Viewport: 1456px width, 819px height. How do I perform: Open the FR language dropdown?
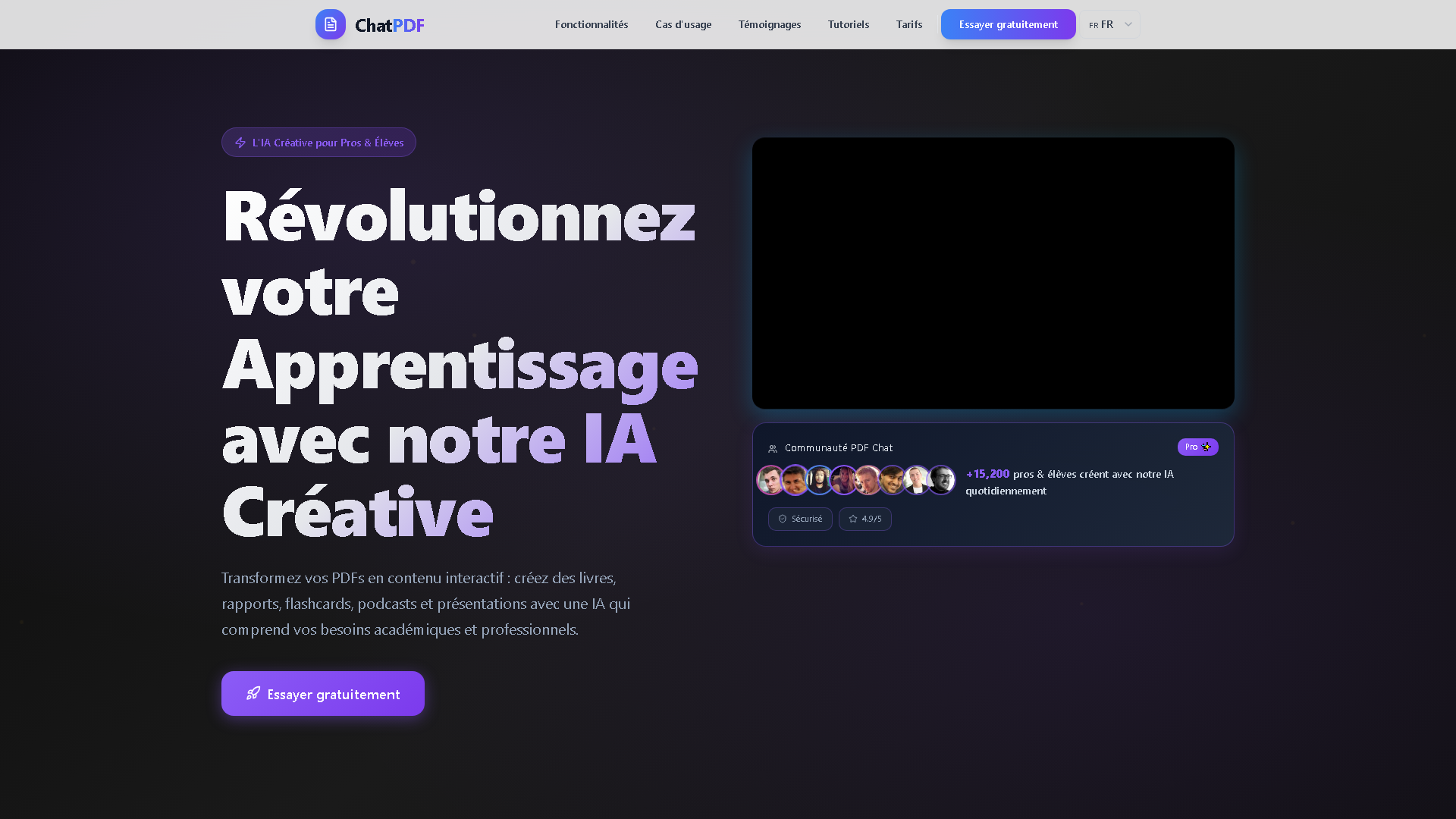[x=1102, y=24]
